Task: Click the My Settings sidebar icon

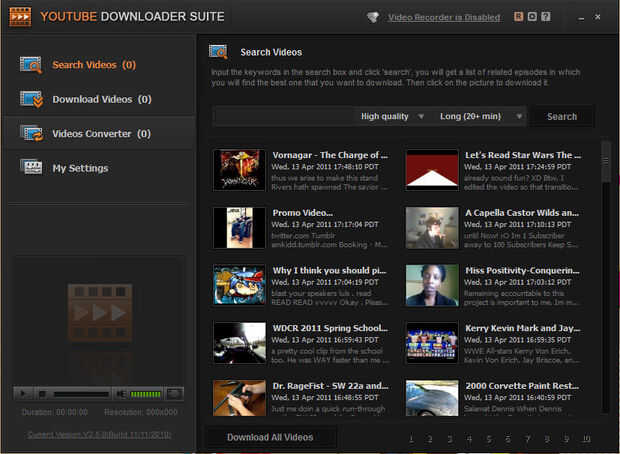Action: 31,167
